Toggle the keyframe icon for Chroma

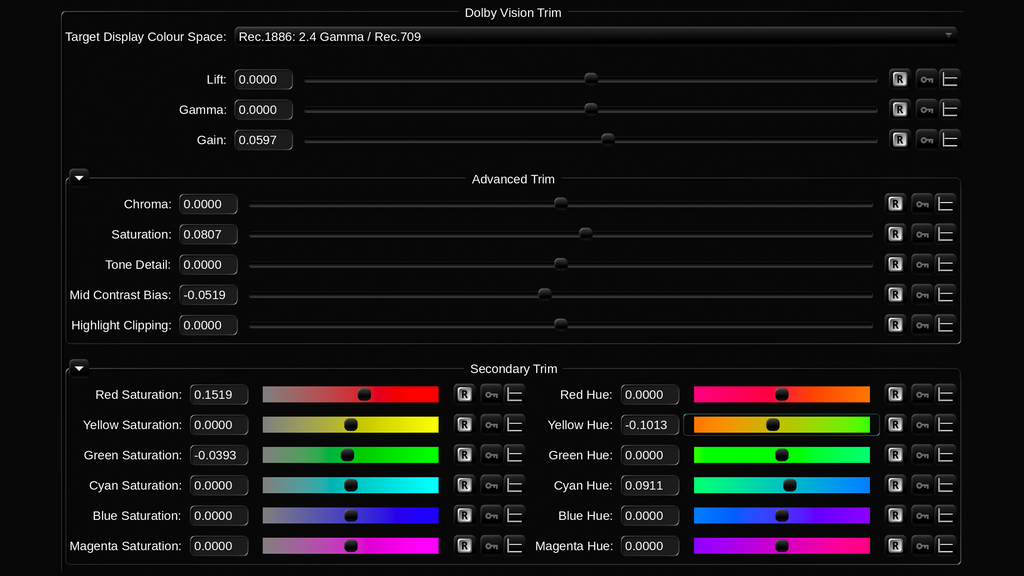(921, 204)
